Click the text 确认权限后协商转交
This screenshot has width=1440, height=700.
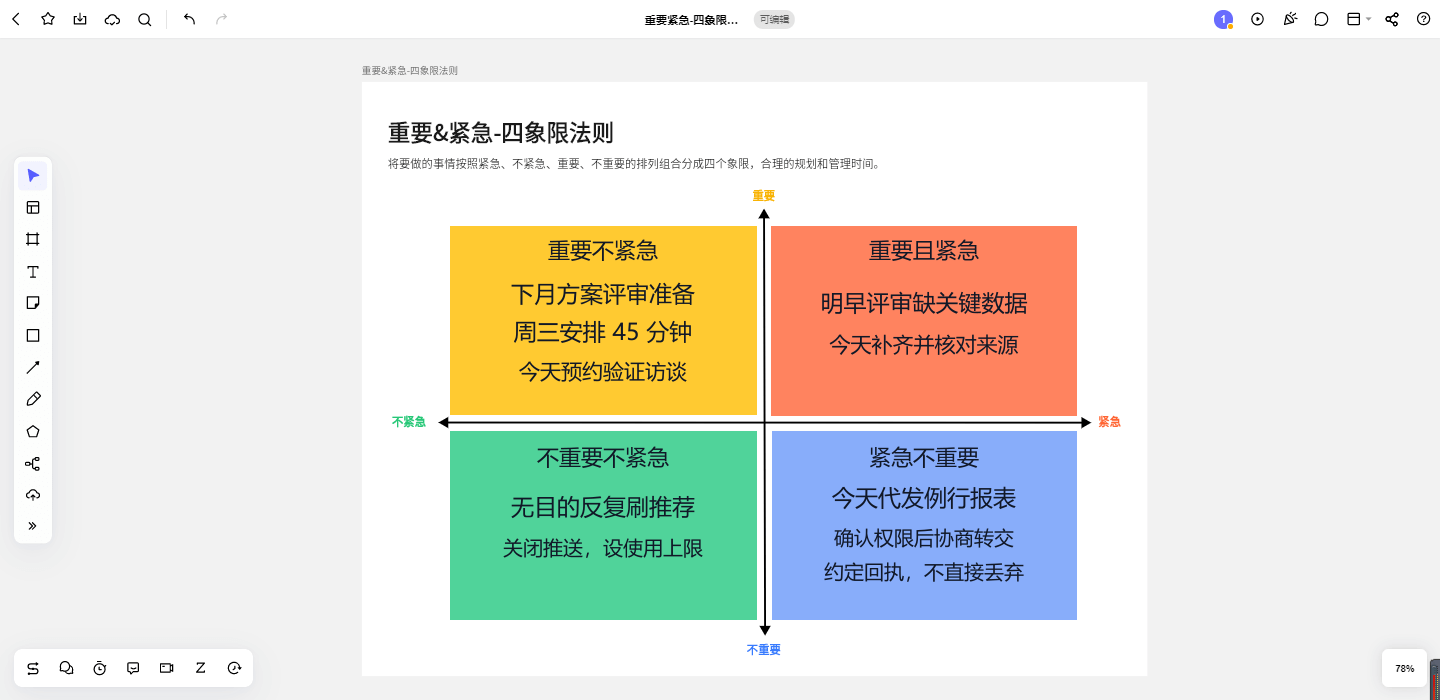924,538
